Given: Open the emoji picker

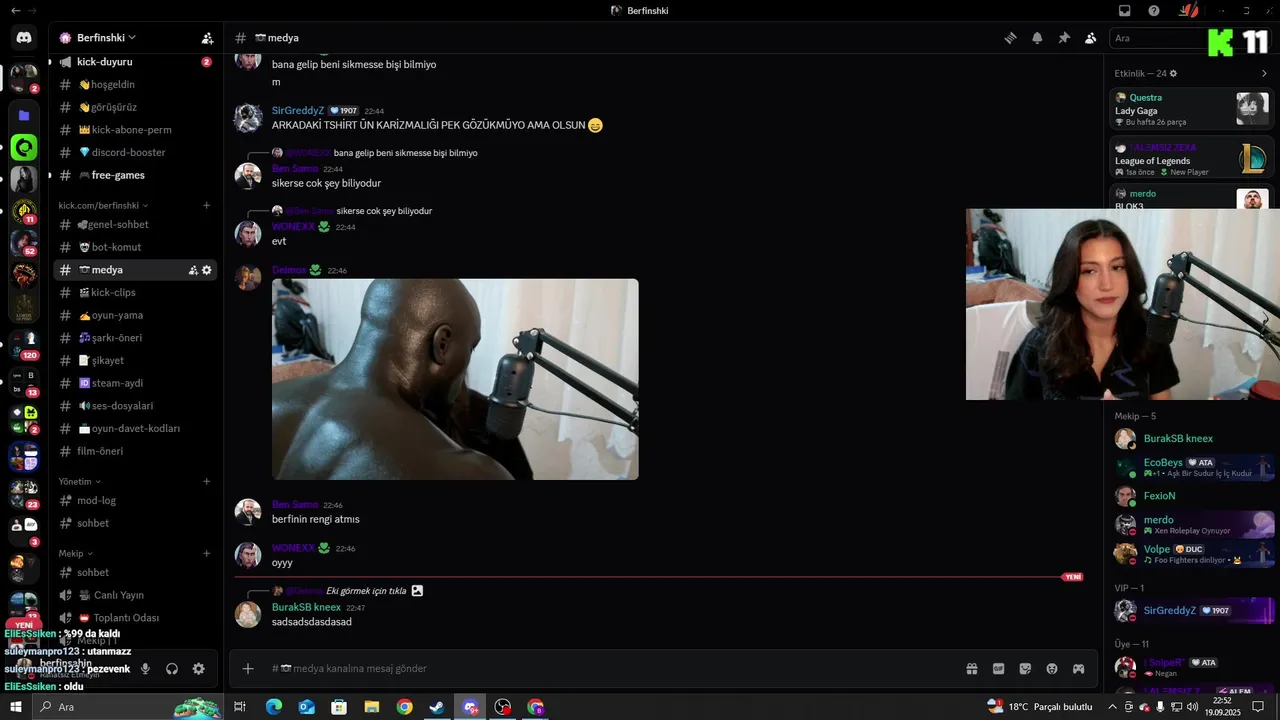Looking at the screenshot, I should tap(1052, 668).
